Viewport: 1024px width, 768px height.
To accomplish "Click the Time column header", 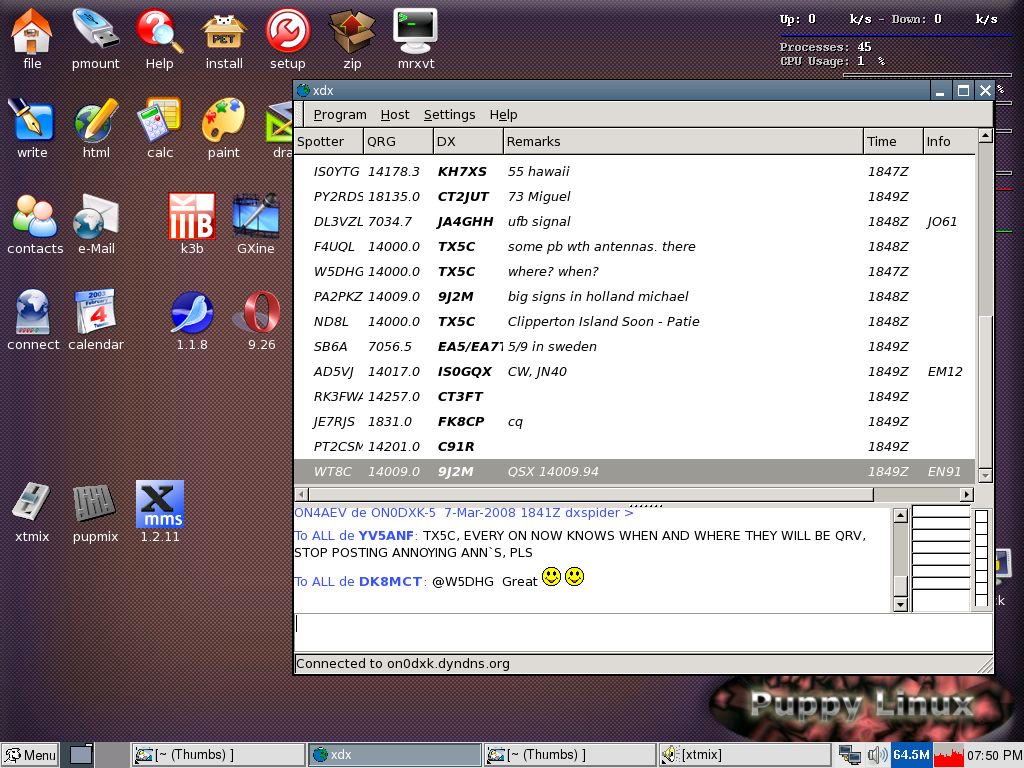I will pyautogui.click(x=893, y=142).
